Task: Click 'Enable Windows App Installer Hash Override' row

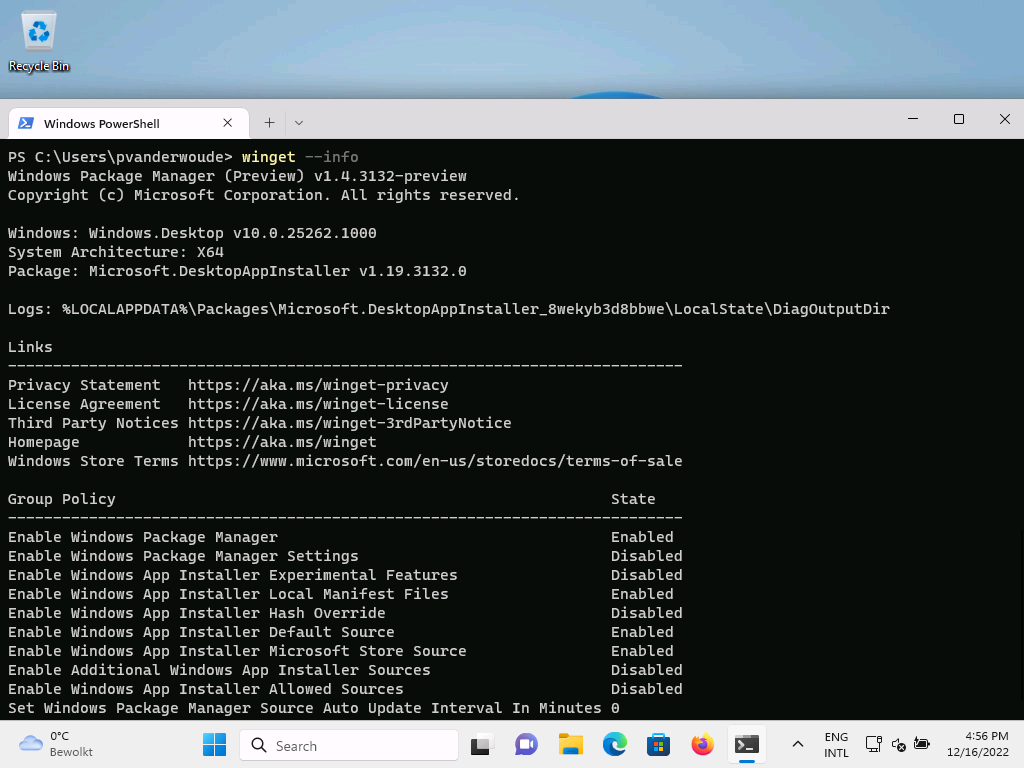Action: pyautogui.click(x=345, y=613)
